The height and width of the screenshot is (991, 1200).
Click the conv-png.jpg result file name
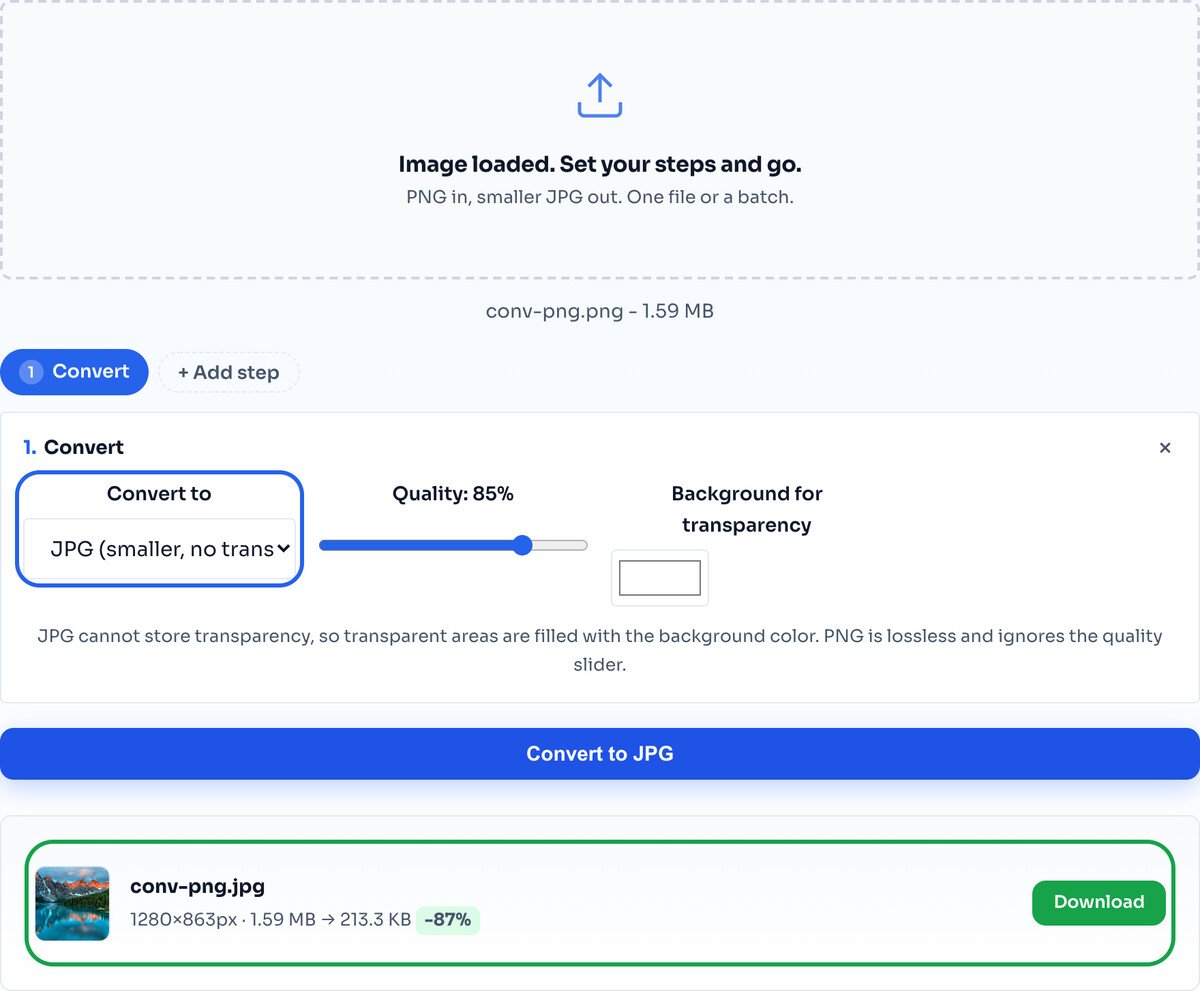click(x=197, y=886)
